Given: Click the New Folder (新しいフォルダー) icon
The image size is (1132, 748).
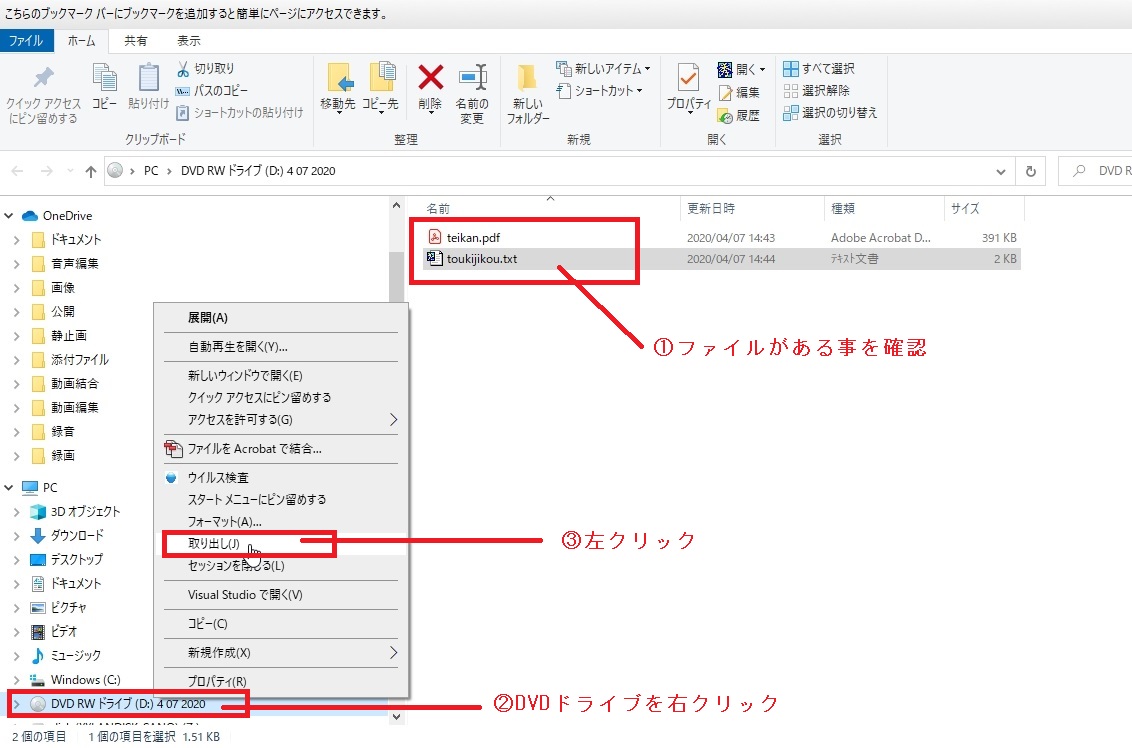Looking at the screenshot, I should [x=528, y=80].
